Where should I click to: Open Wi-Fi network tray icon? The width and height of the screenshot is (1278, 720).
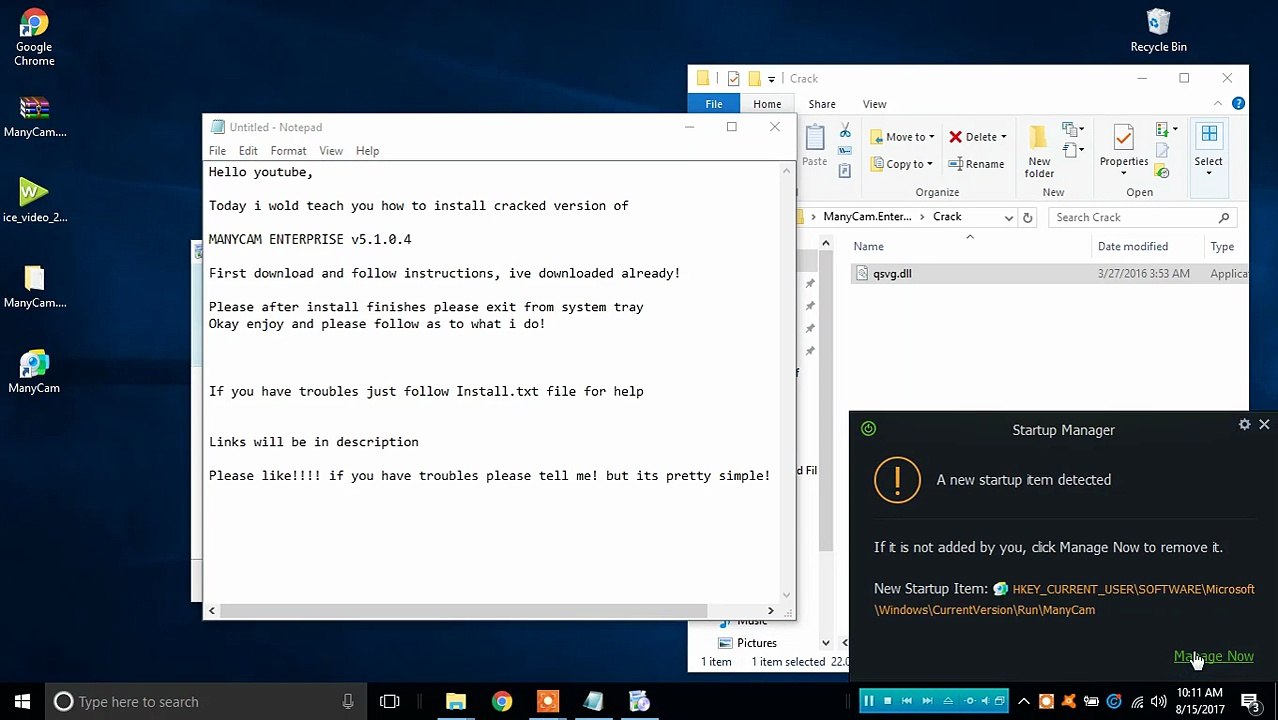[1136, 701]
